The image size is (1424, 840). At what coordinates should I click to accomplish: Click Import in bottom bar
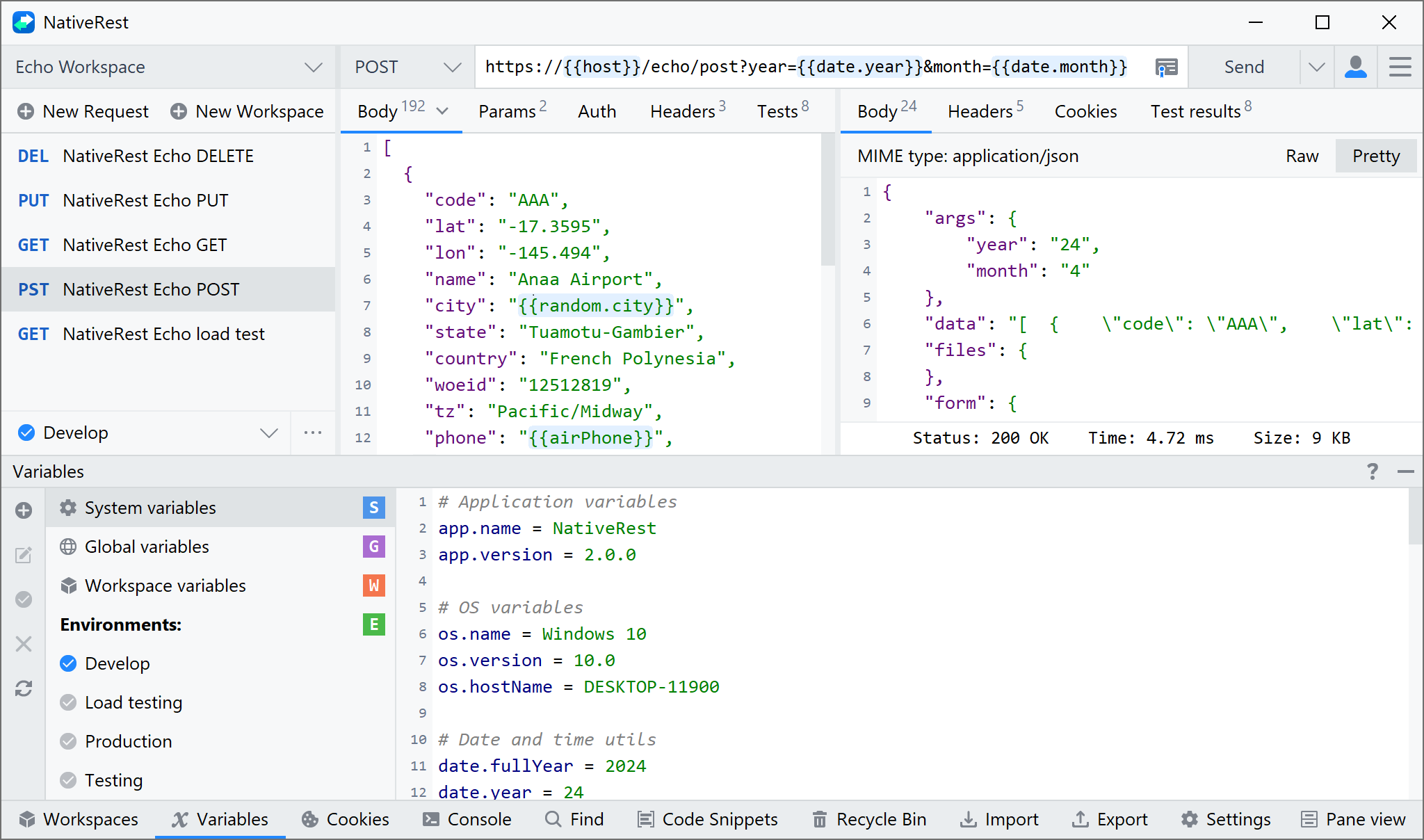(x=999, y=819)
